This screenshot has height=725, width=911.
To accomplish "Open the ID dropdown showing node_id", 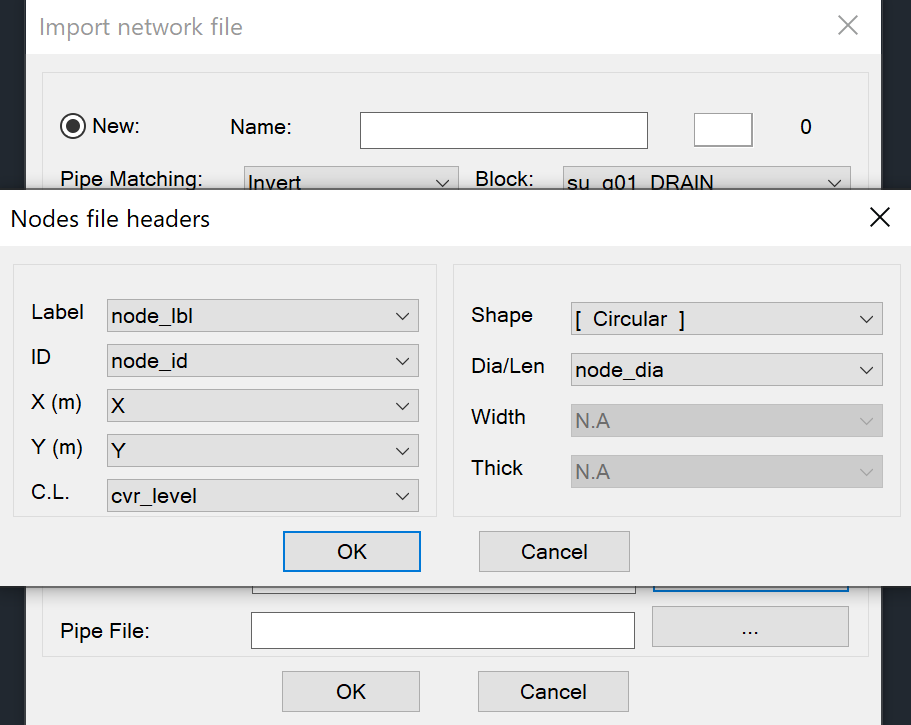I will tap(263, 361).
